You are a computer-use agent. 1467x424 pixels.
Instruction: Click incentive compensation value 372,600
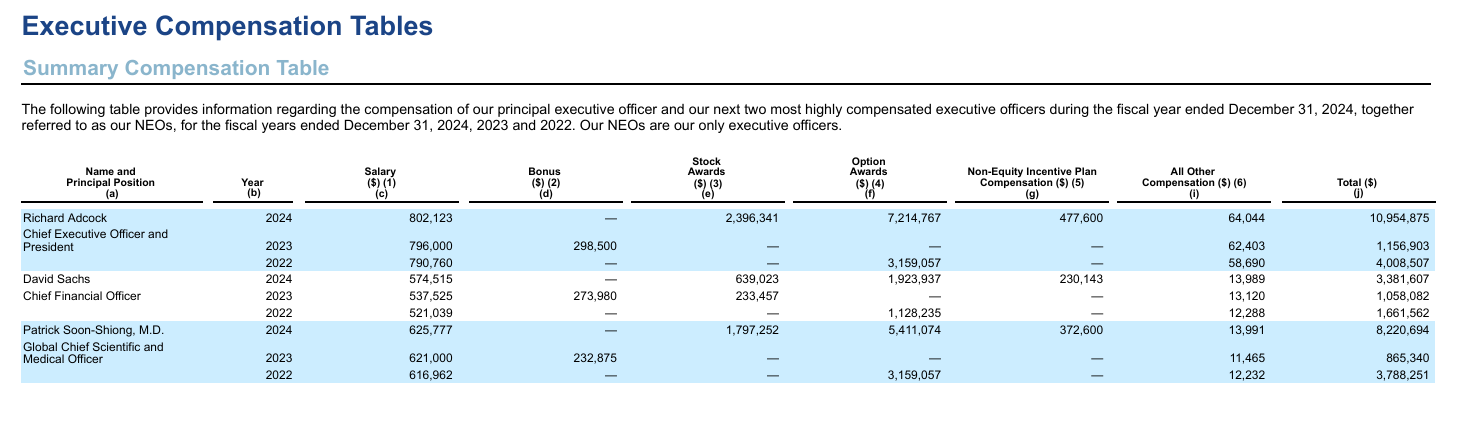[x=1081, y=329]
